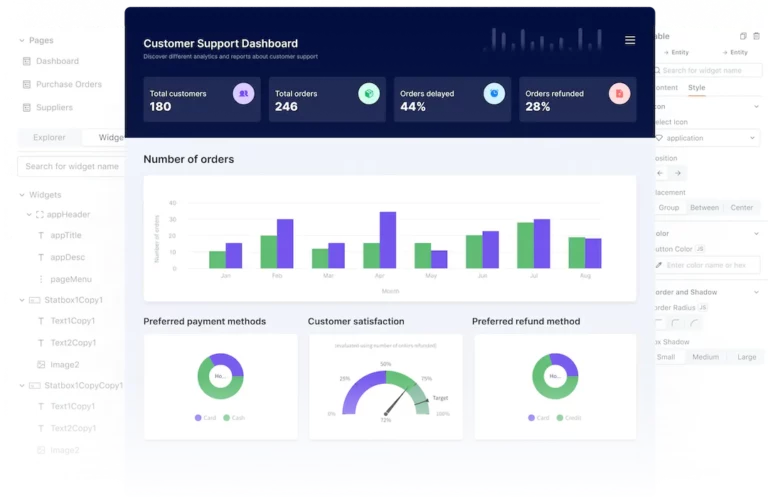This screenshot has width=768, height=501.
Task: Select Medium box shadow option
Action: click(x=705, y=357)
